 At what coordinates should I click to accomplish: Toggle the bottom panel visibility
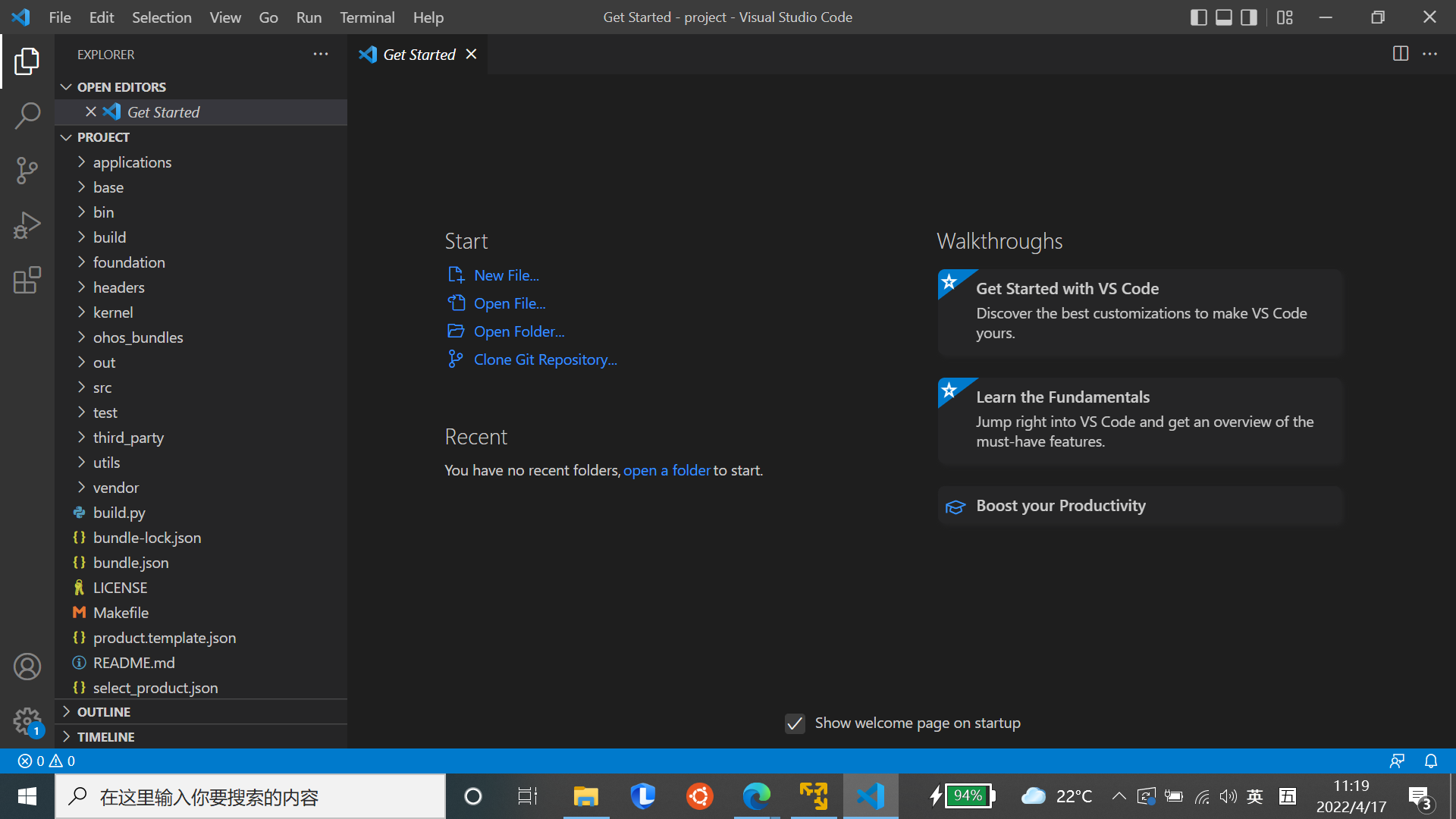coord(1223,17)
